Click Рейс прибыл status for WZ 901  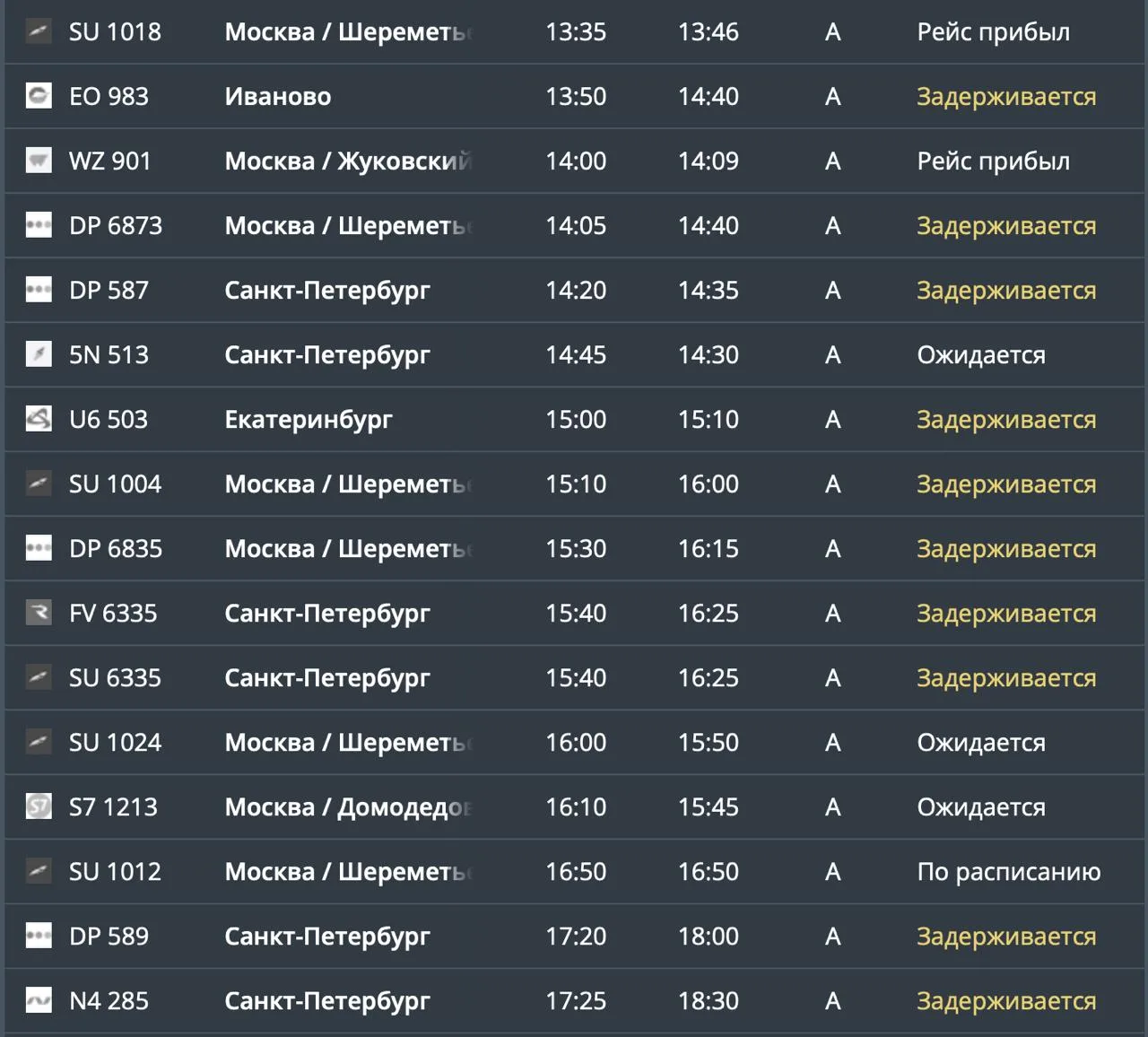click(994, 161)
